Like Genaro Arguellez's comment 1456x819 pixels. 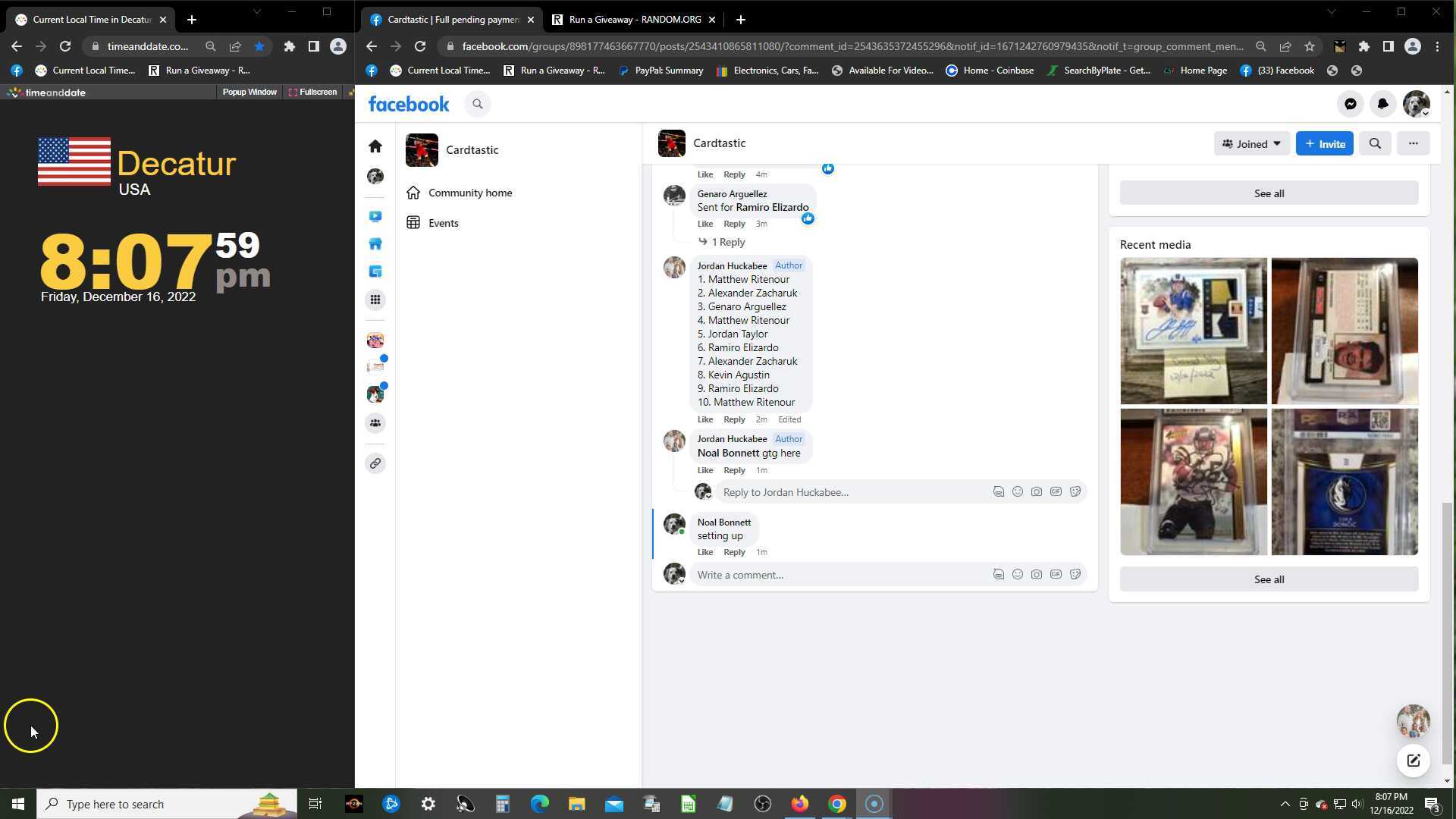[704, 224]
